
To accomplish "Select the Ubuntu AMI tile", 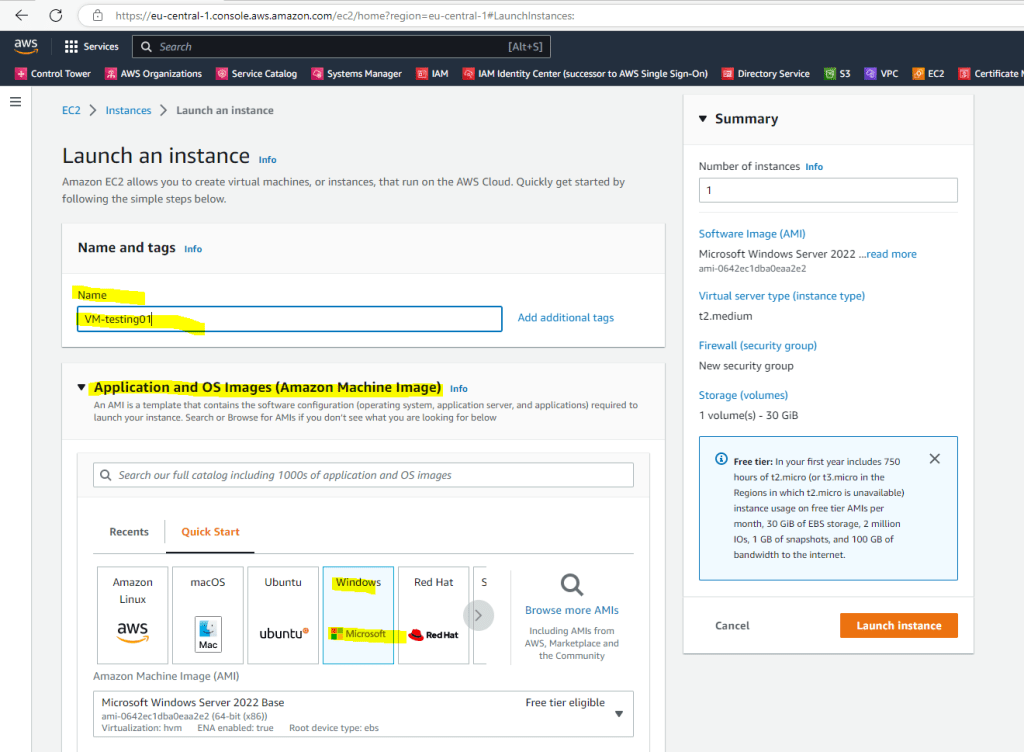I will coord(283,615).
